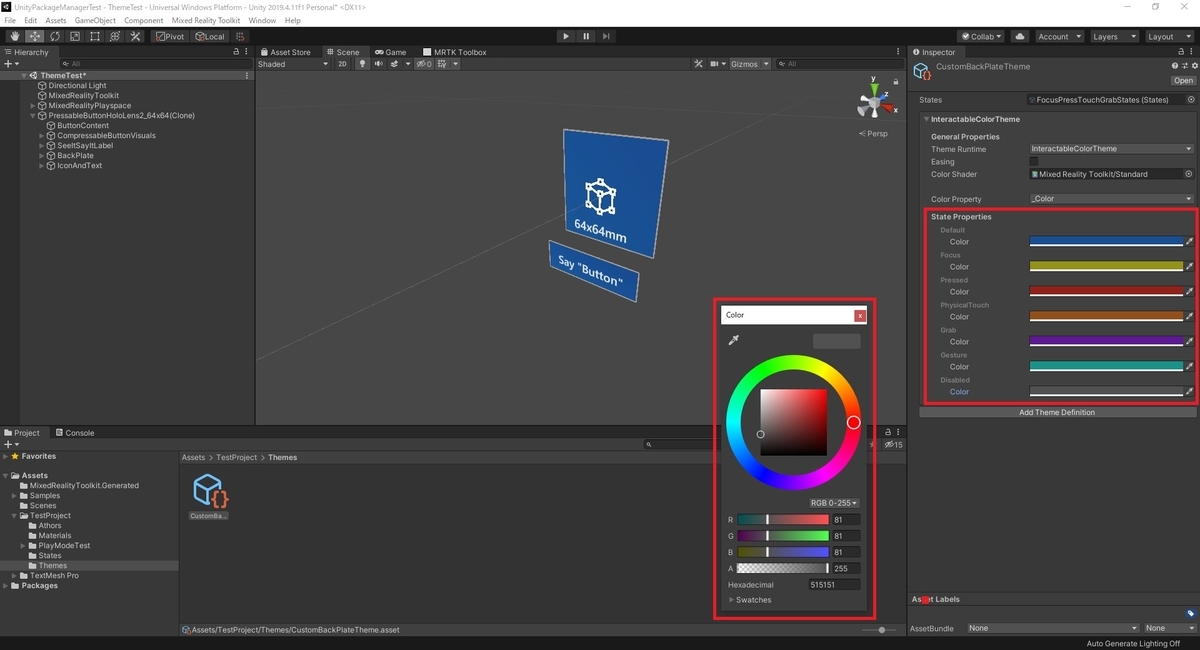Select CustomBackPlateTheme asset thumbnail
Screen dimensions: 1200x650
tap(210, 497)
